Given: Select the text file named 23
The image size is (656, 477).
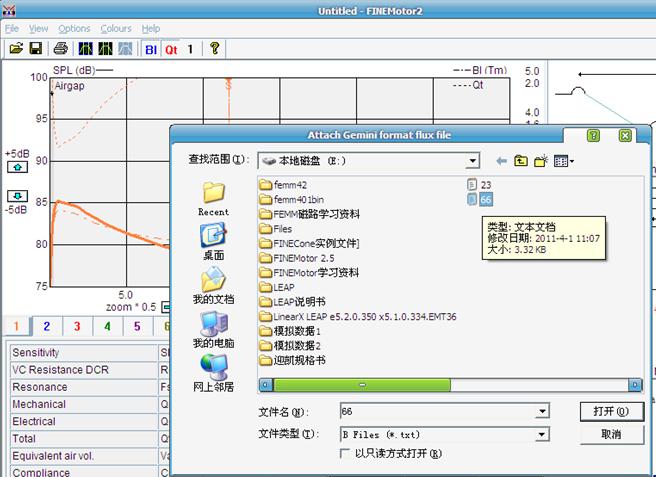Looking at the screenshot, I should [x=479, y=185].
